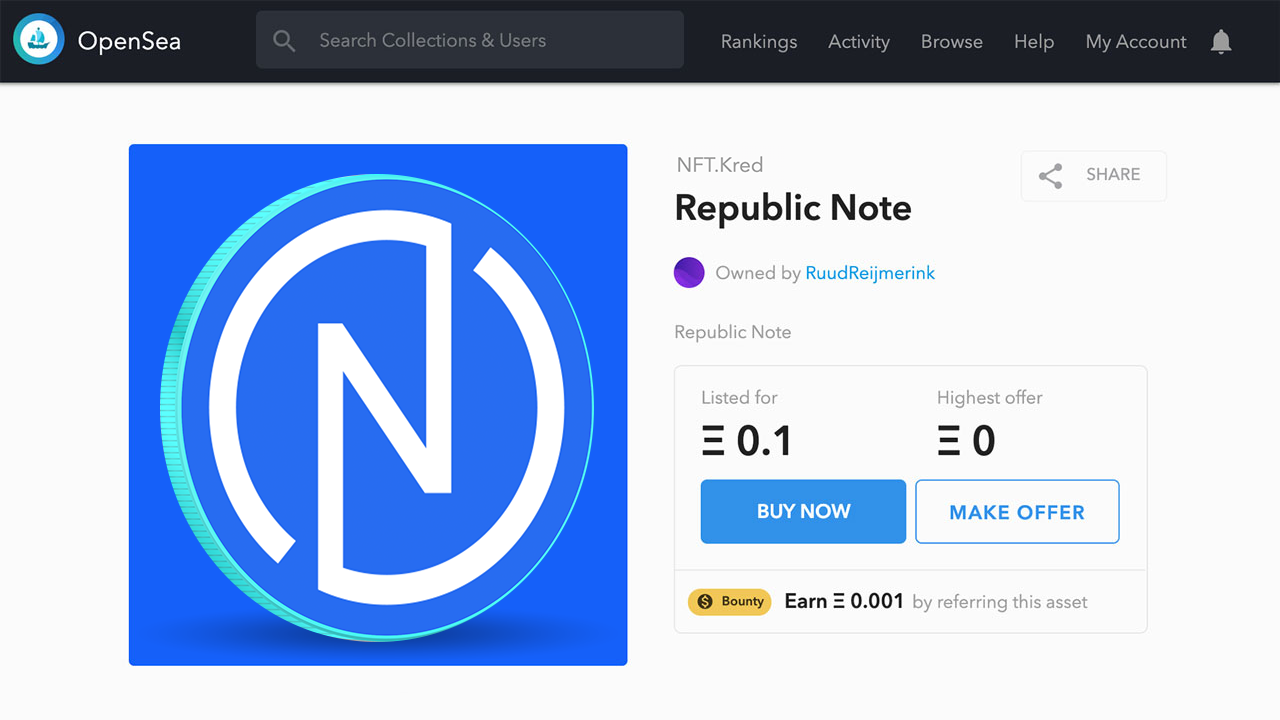Click the share arrow icon
This screenshot has height=720, width=1280.
tap(1050, 176)
